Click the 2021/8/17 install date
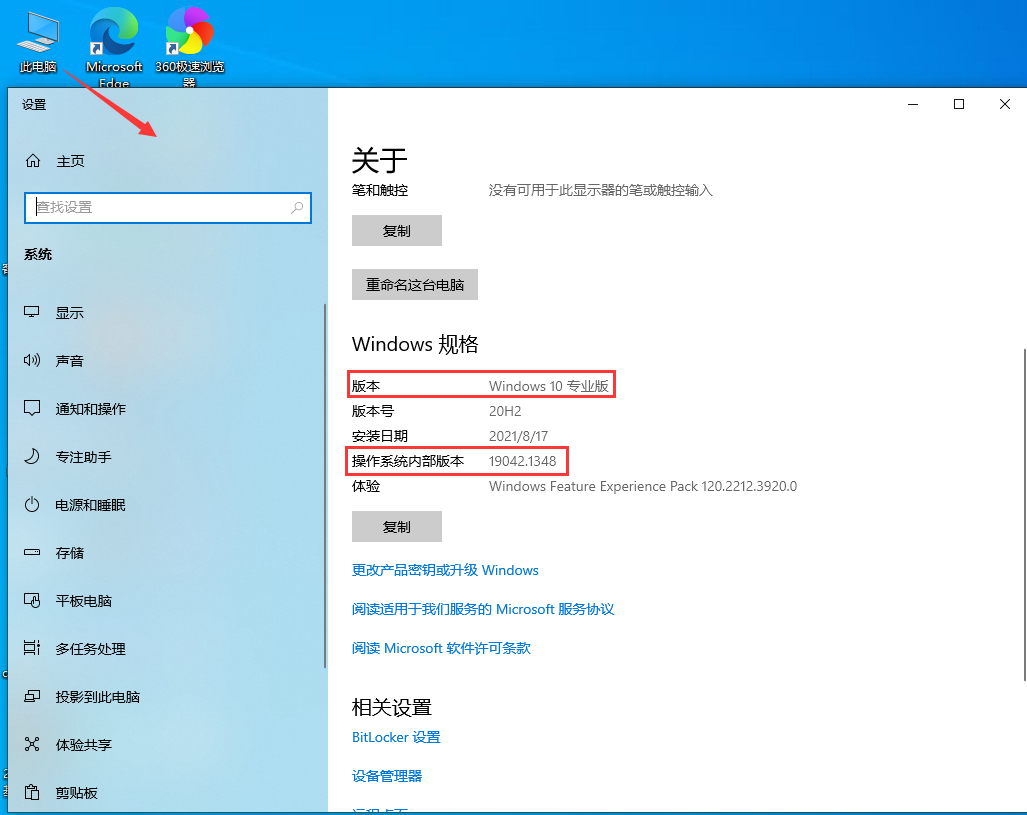This screenshot has width=1027, height=815. pyautogui.click(x=519, y=436)
